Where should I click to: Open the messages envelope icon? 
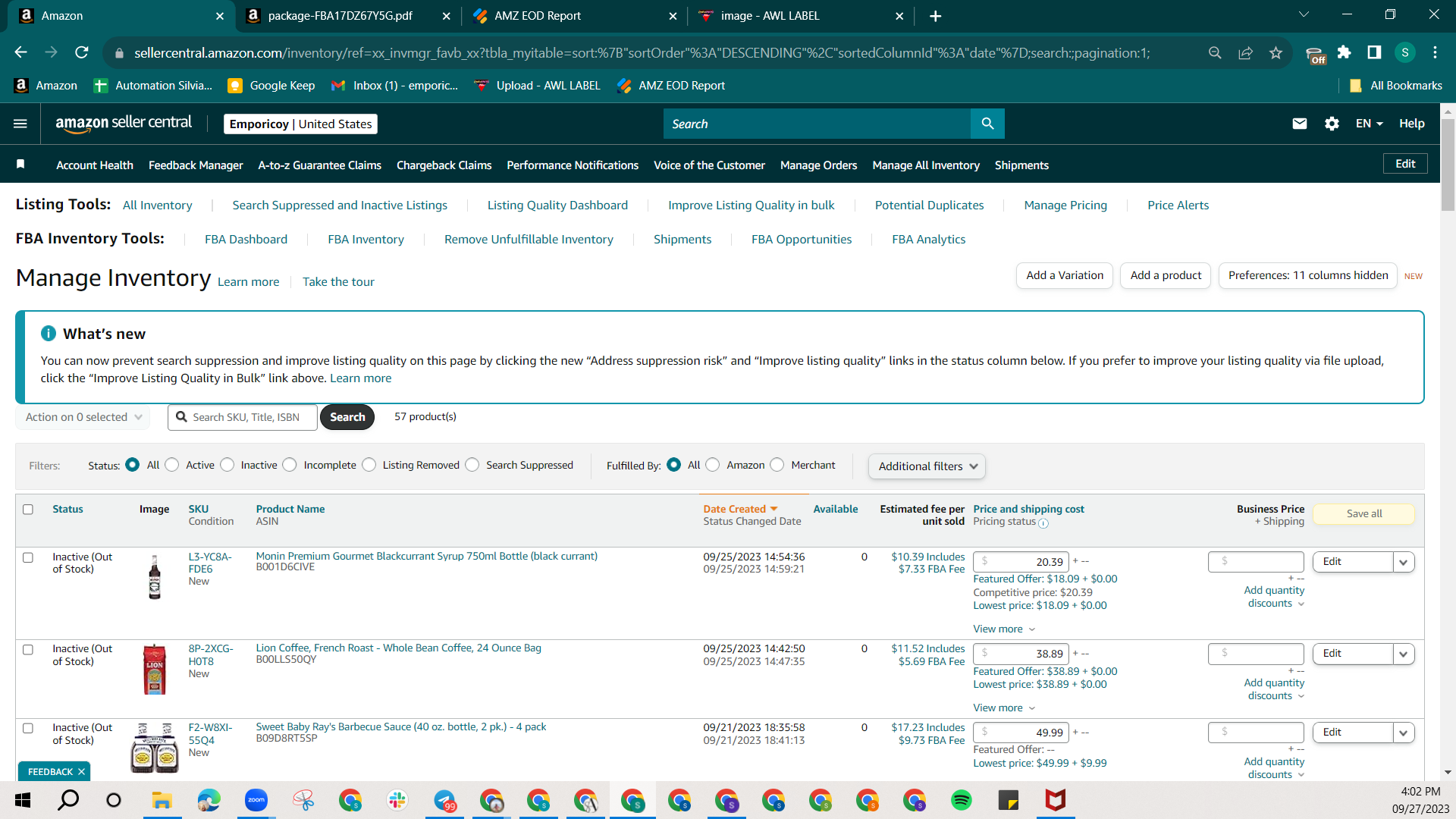coord(1300,124)
